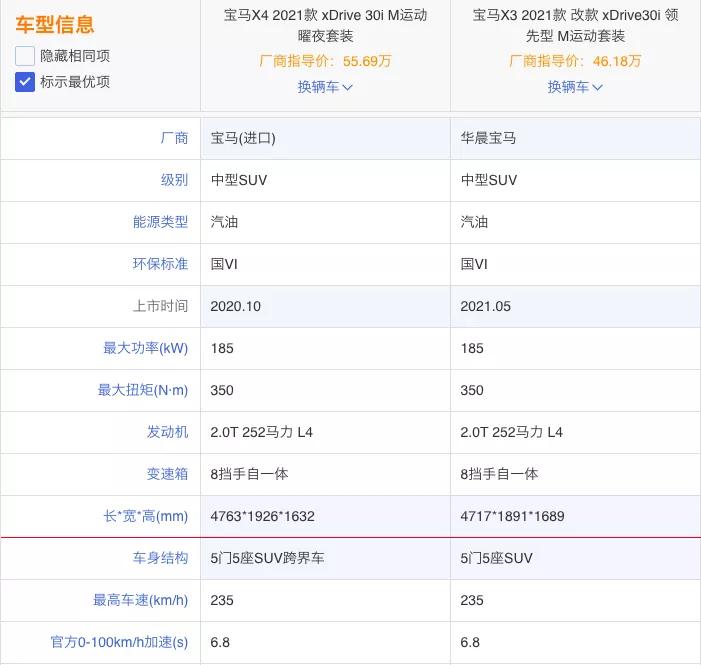Viewport: 701px width, 665px height.
Task: Open 换辆车 dropdown under 宝马X3
Action: click(575, 87)
